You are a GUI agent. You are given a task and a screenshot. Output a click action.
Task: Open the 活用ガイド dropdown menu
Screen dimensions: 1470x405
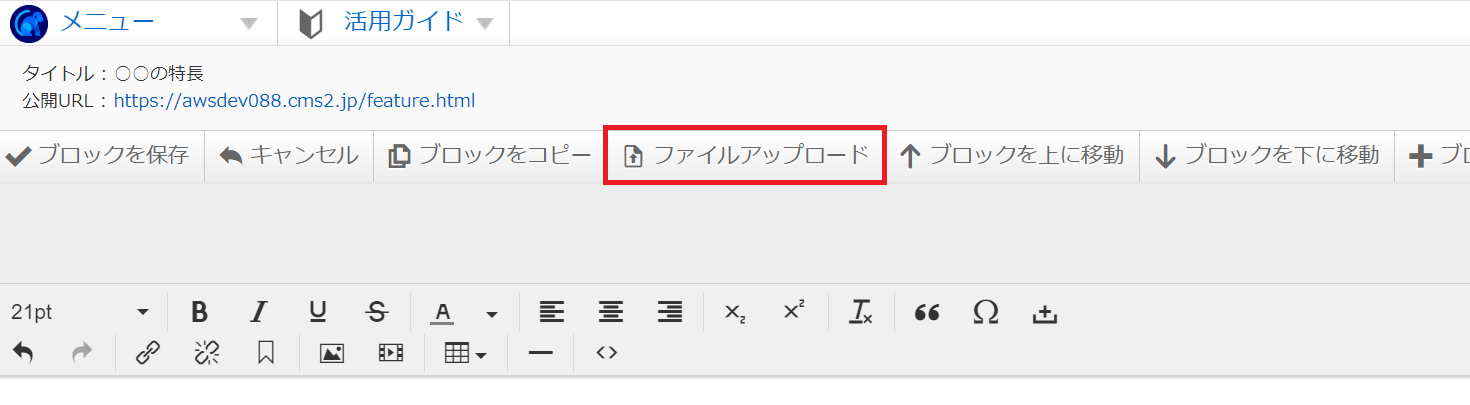[x=394, y=22]
